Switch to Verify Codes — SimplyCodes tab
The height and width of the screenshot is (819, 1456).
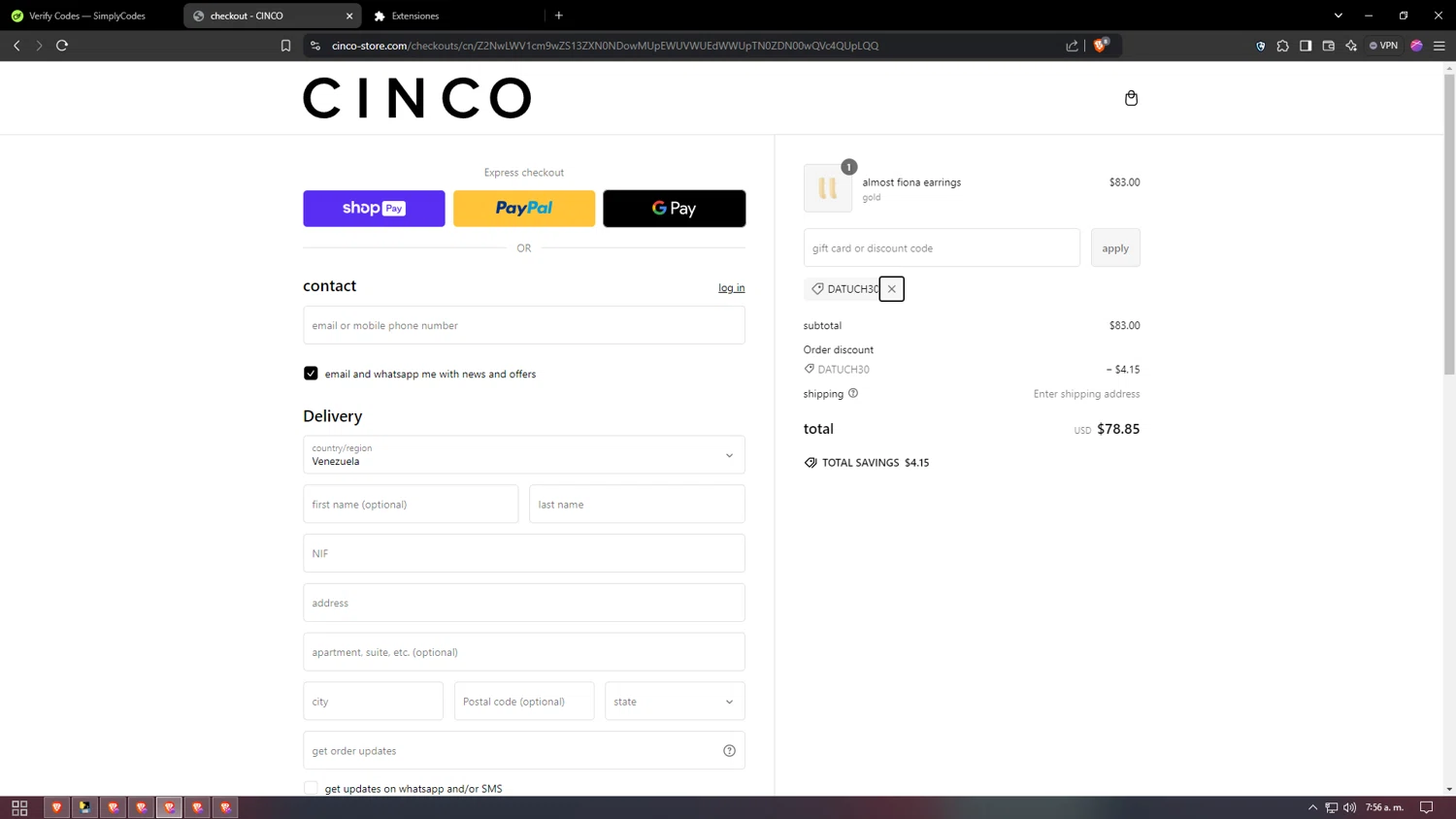88,16
